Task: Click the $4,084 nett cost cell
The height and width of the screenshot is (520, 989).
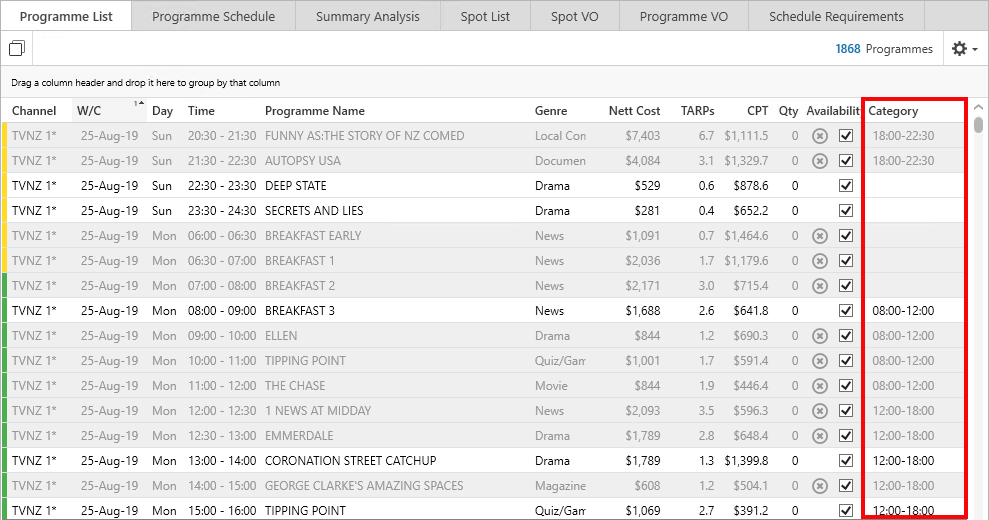Action: (643, 161)
